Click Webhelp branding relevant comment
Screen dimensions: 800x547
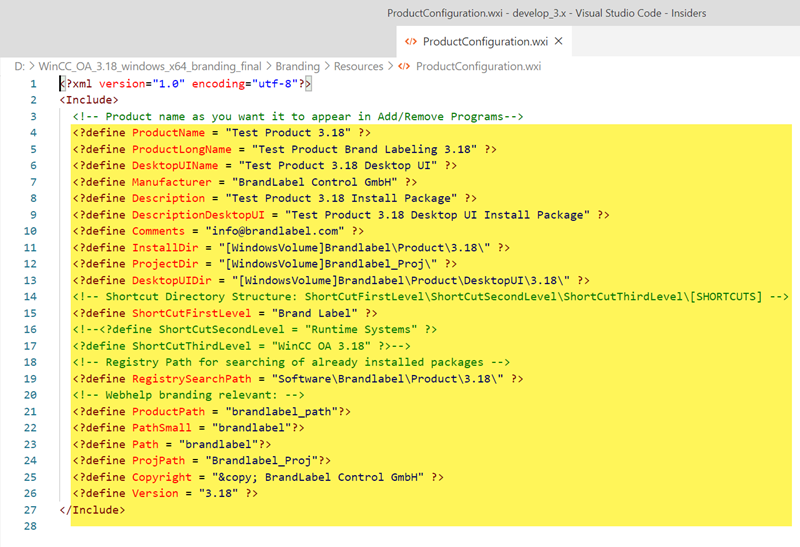[188, 395]
